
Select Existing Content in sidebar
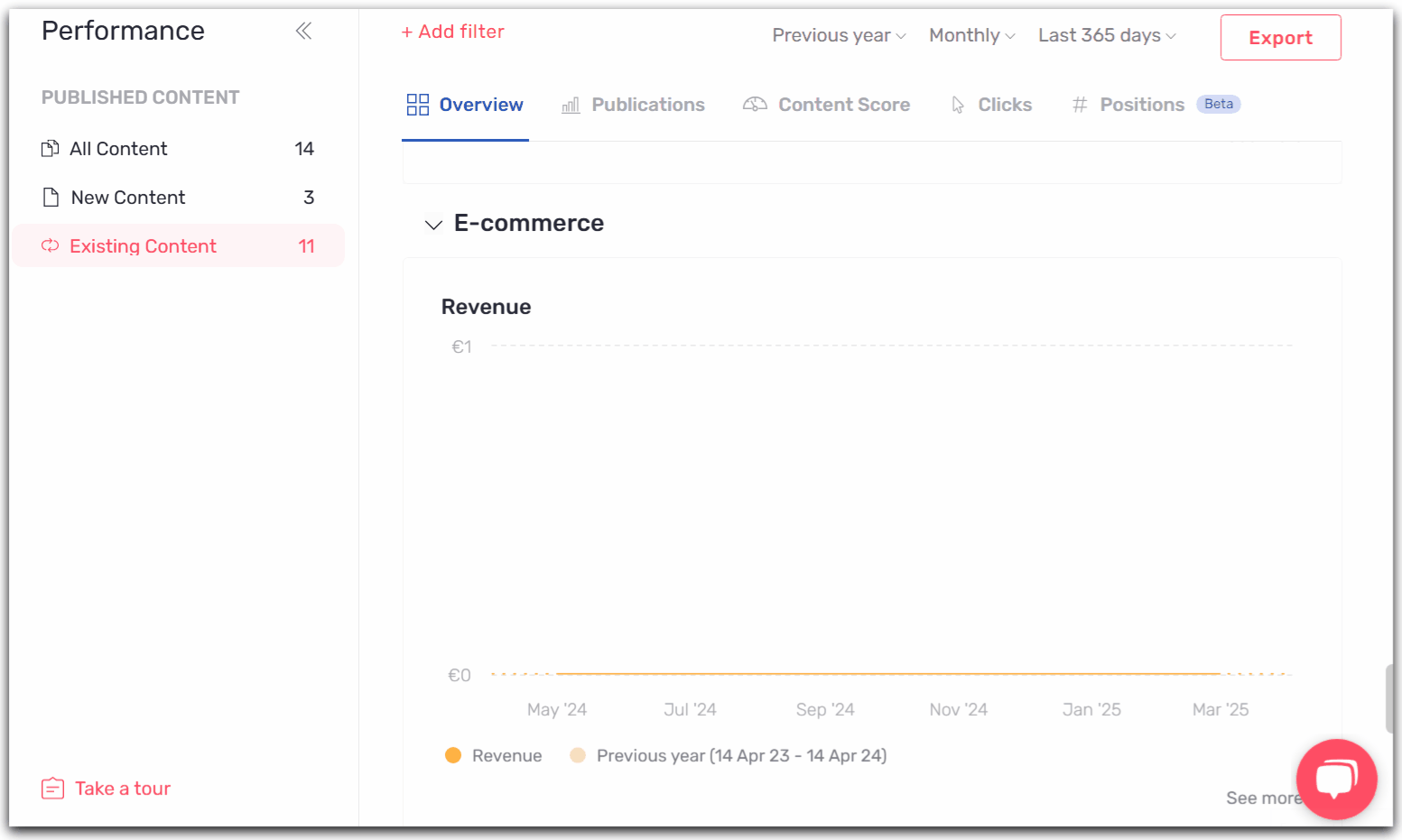click(x=179, y=246)
